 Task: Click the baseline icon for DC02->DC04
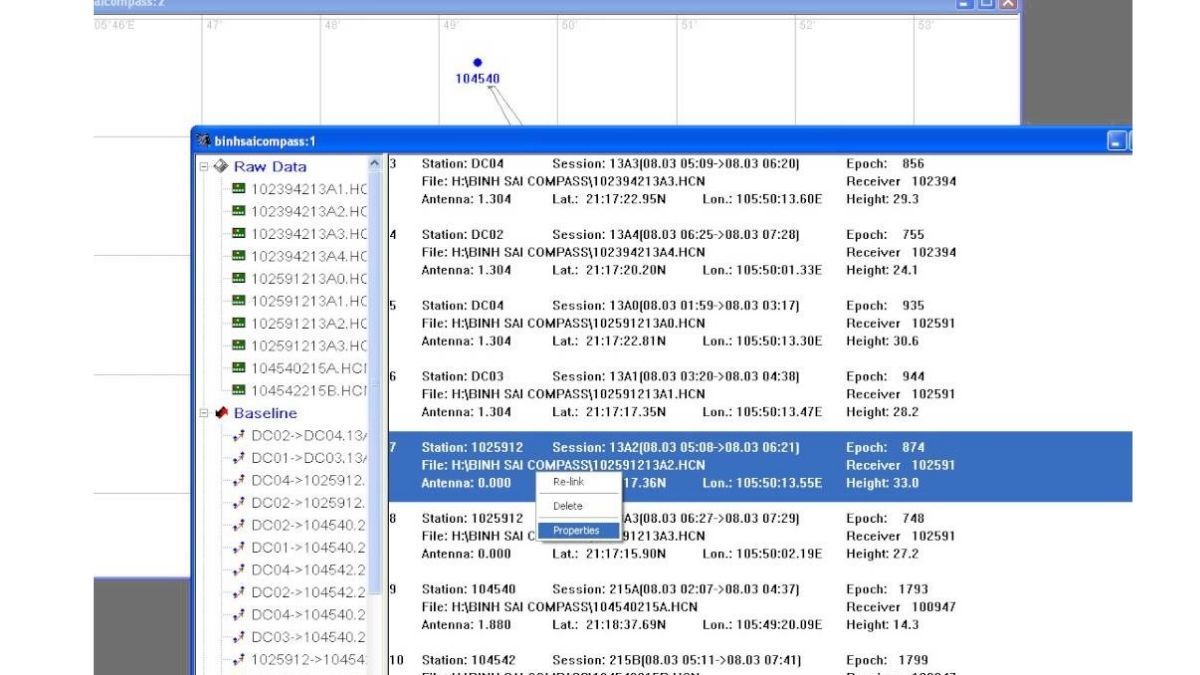(239, 435)
